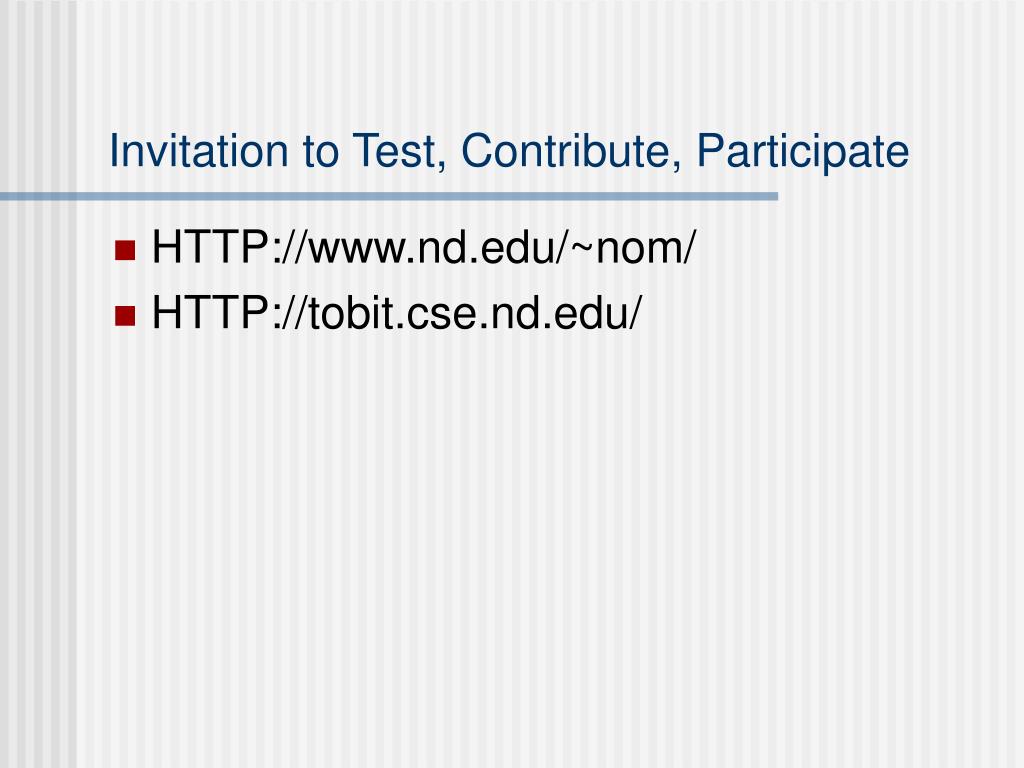
Task: Click the tobit portion of second URL
Action: pos(353,313)
